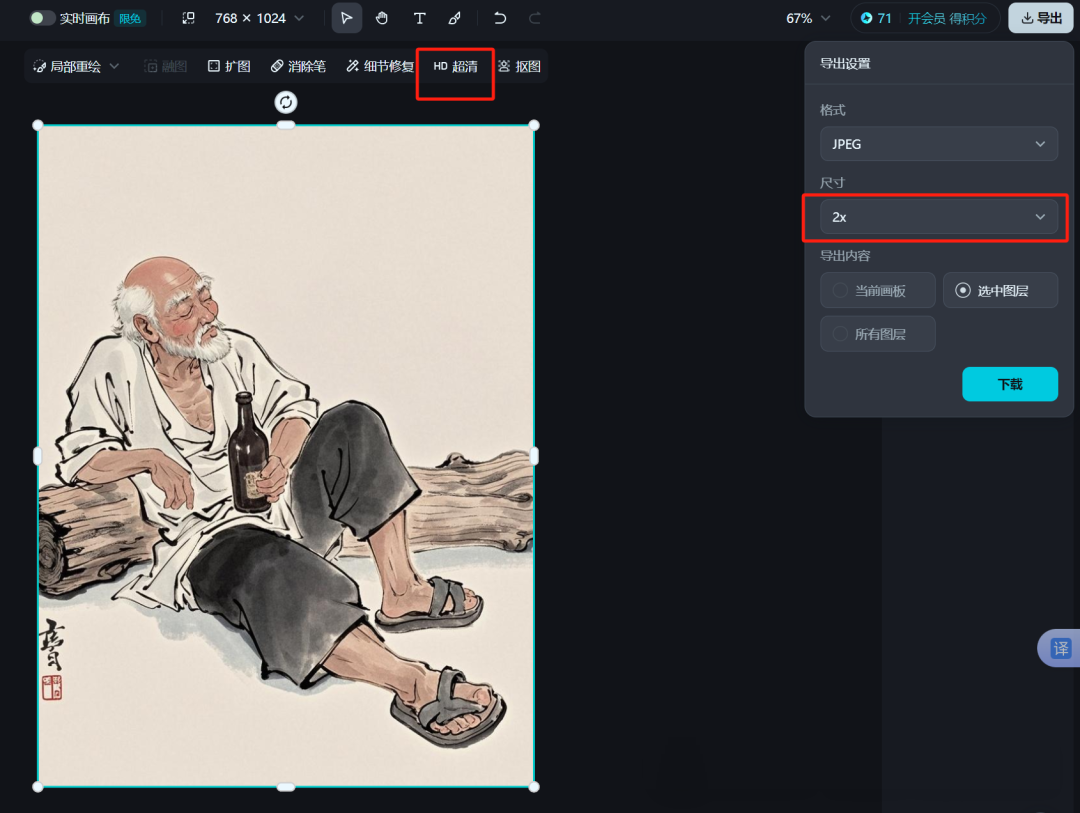Open the 开会员 得积分 membership link

point(947,18)
